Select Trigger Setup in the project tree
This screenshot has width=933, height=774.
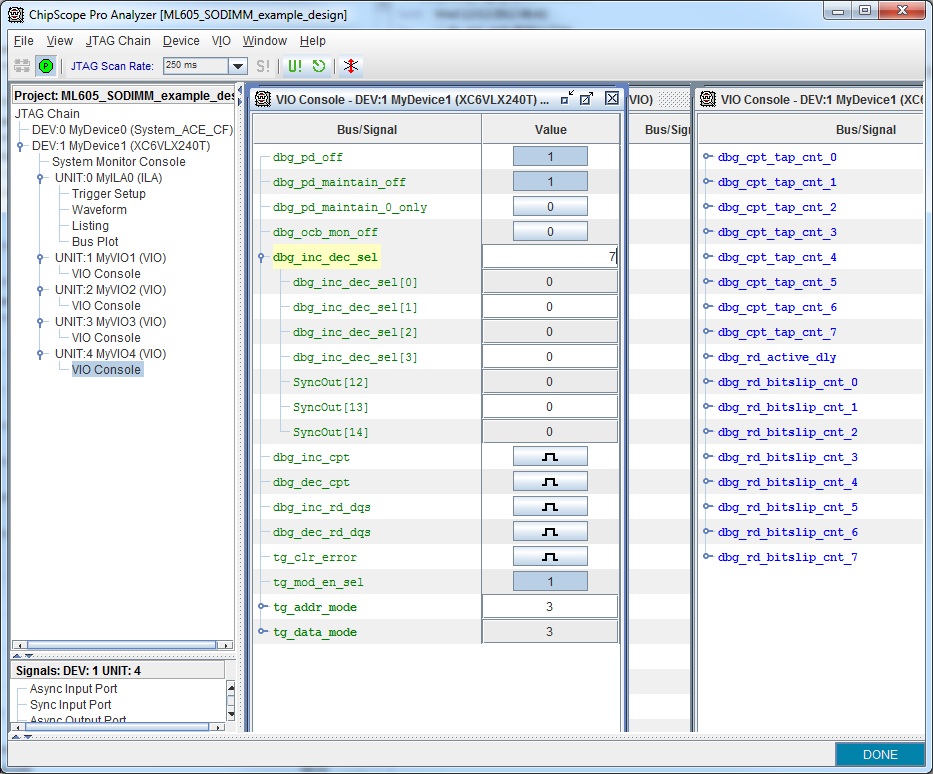[x=108, y=194]
